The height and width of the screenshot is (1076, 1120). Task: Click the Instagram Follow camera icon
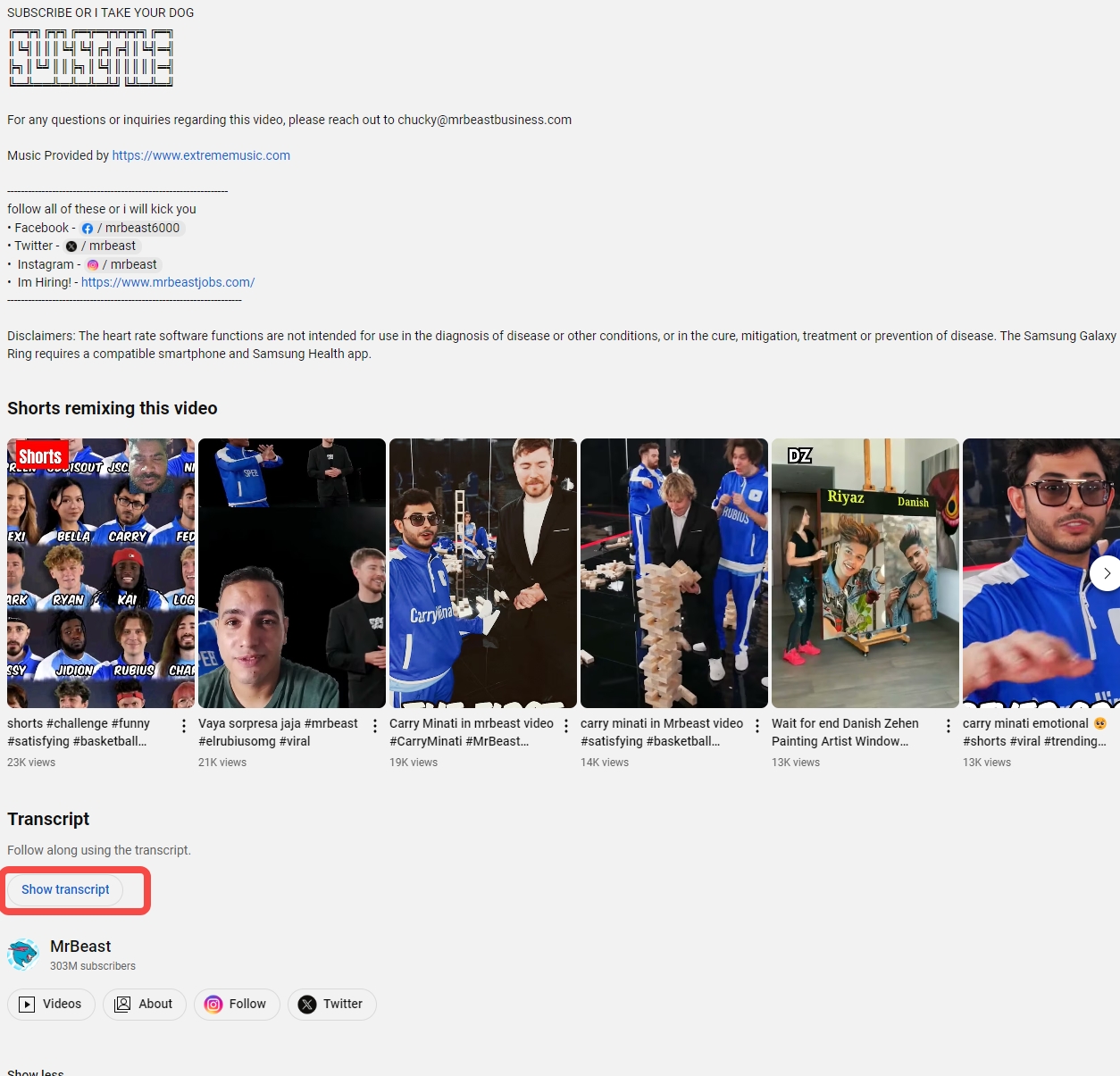[213, 1004]
